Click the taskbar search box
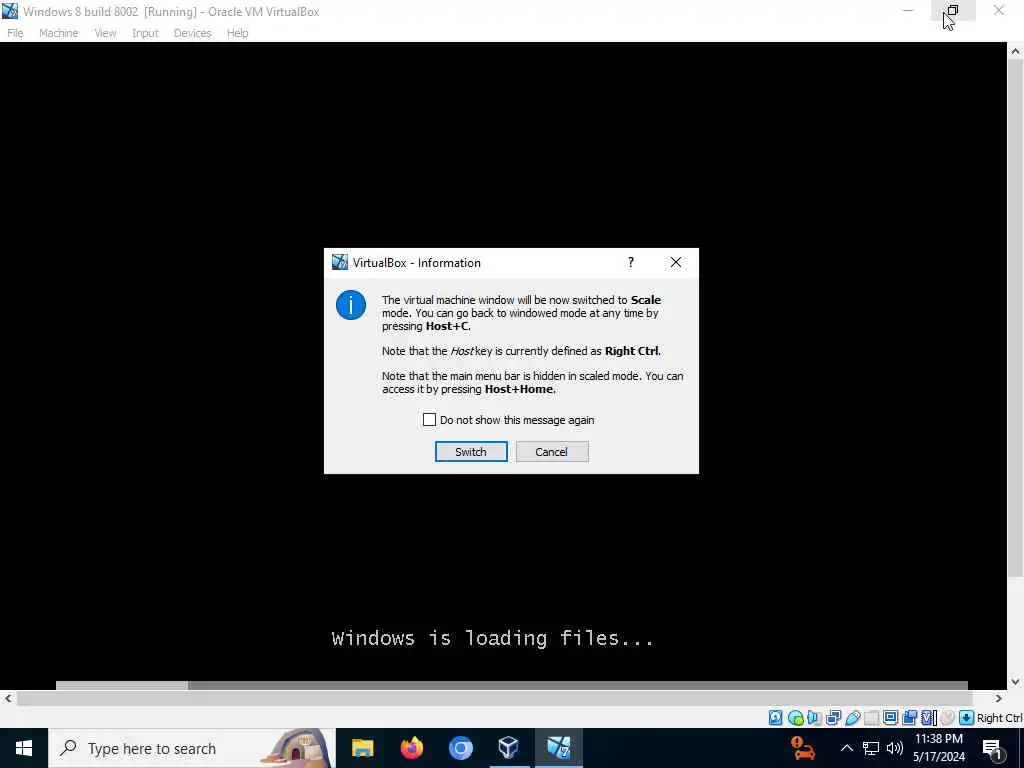1024x768 pixels. point(192,748)
